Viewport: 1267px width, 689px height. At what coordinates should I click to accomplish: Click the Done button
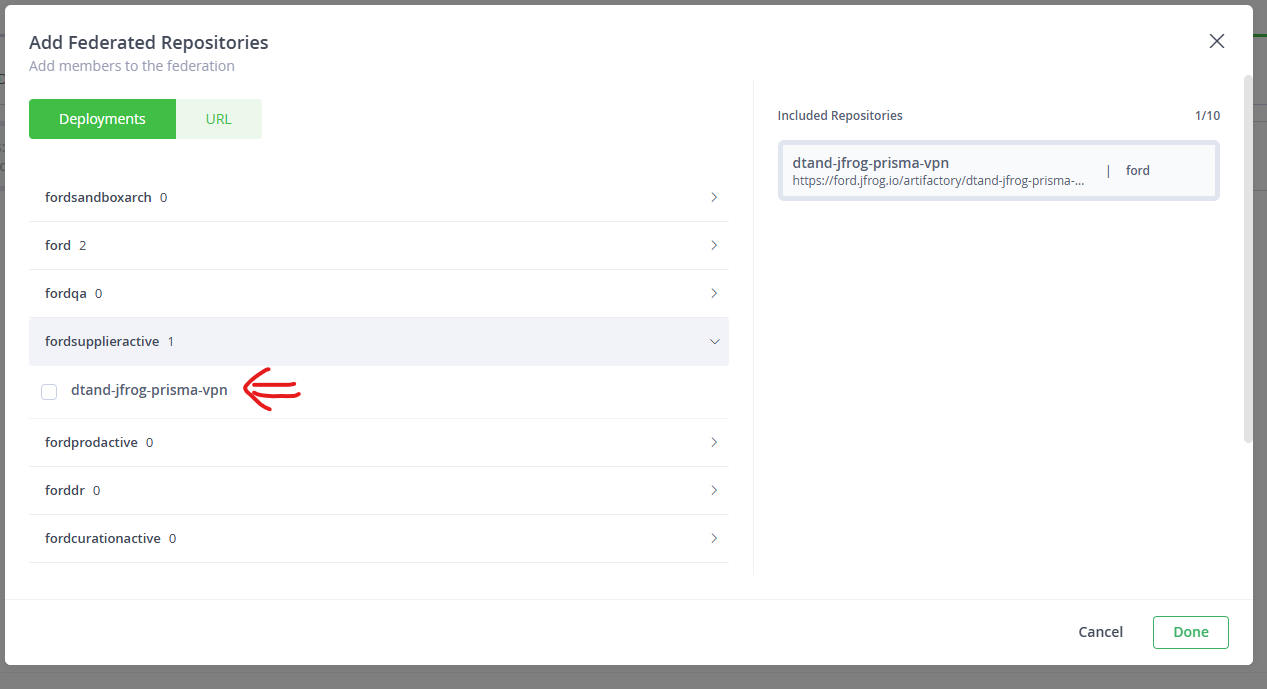(x=1190, y=632)
